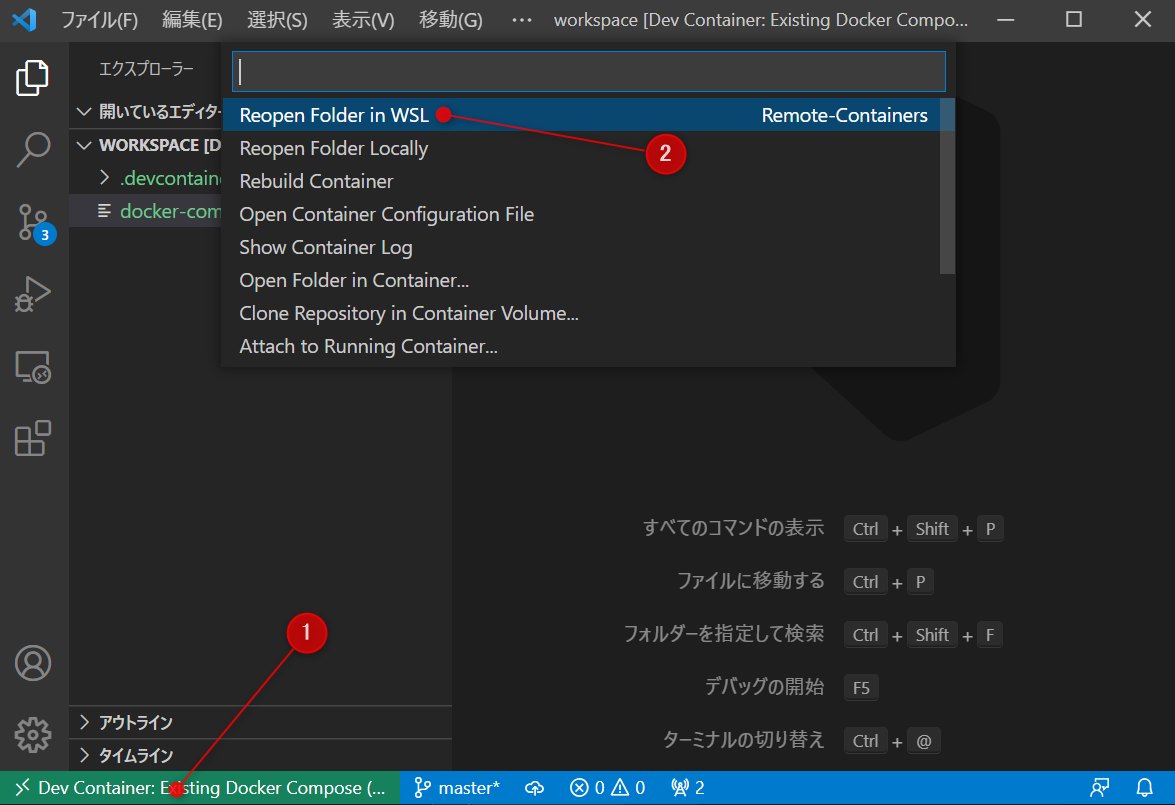1175x805 pixels.
Task: Open Source Control view with 3 changes
Action: coord(35,223)
